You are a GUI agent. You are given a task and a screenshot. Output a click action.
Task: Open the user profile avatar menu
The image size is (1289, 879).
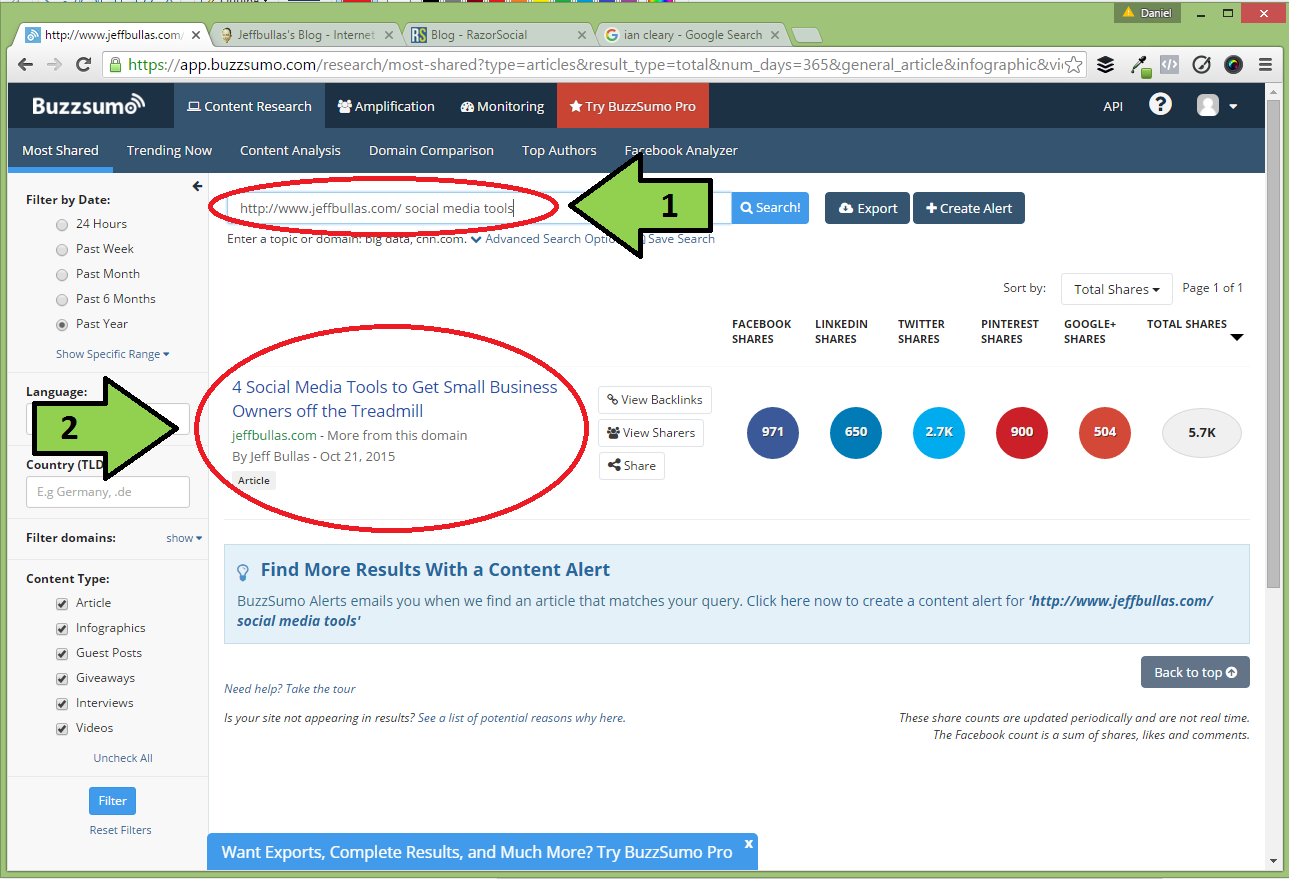(x=1217, y=106)
